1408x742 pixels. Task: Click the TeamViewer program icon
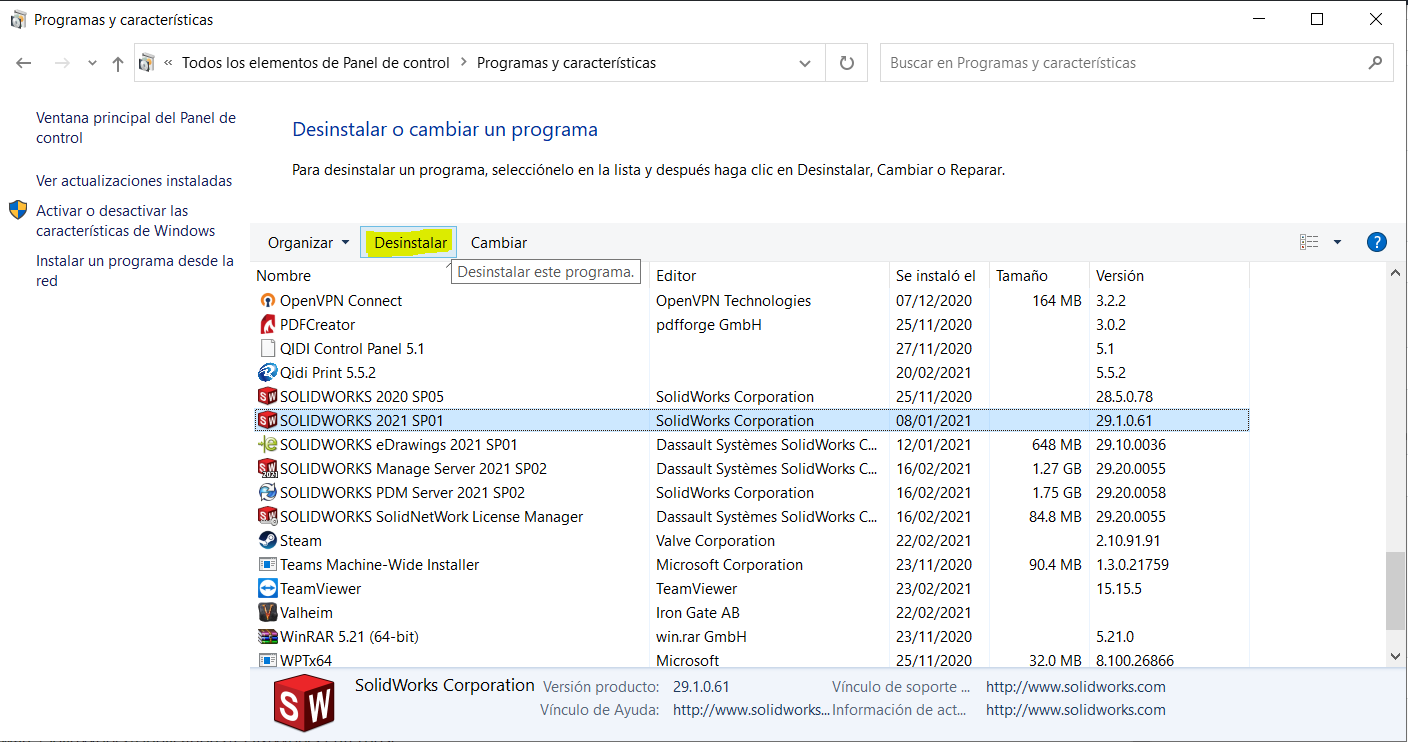click(x=267, y=589)
